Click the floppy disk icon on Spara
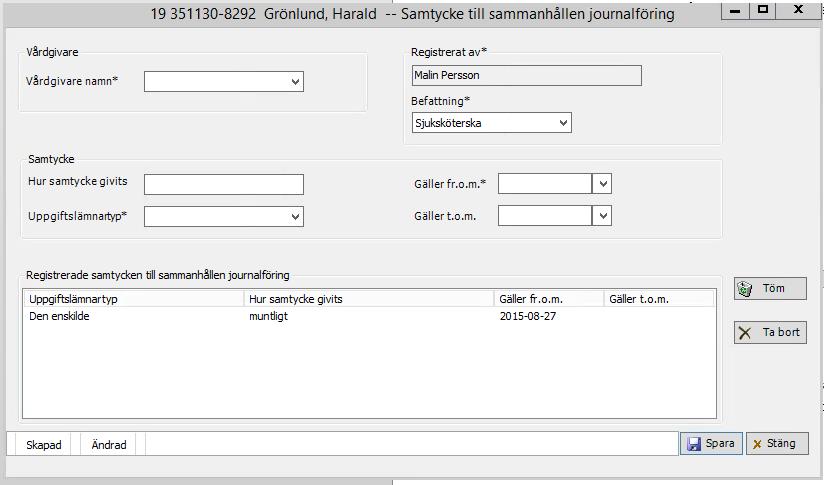The height and width of the screenshot is (485, 824). pos(694,444)
